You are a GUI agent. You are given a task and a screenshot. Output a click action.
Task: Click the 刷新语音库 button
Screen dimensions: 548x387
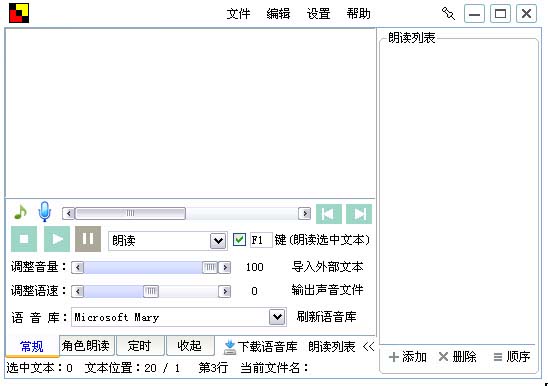(x=326, y=317)
